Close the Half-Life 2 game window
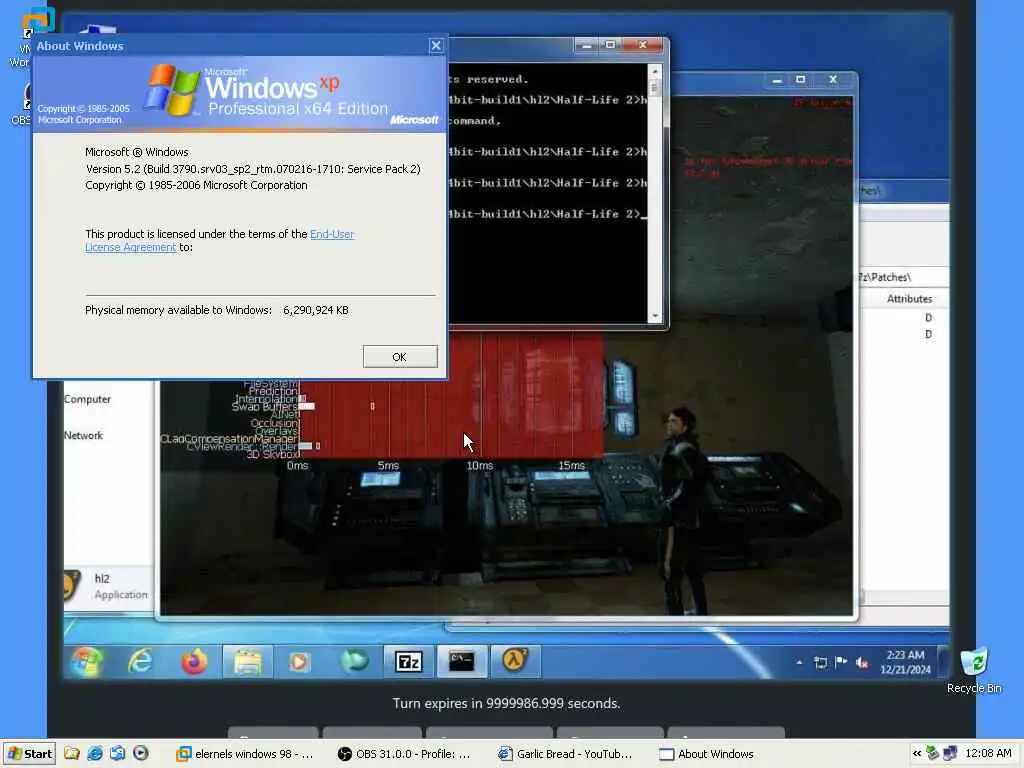The height and width of the screenshot is (768, 1024). click(833, 80)
